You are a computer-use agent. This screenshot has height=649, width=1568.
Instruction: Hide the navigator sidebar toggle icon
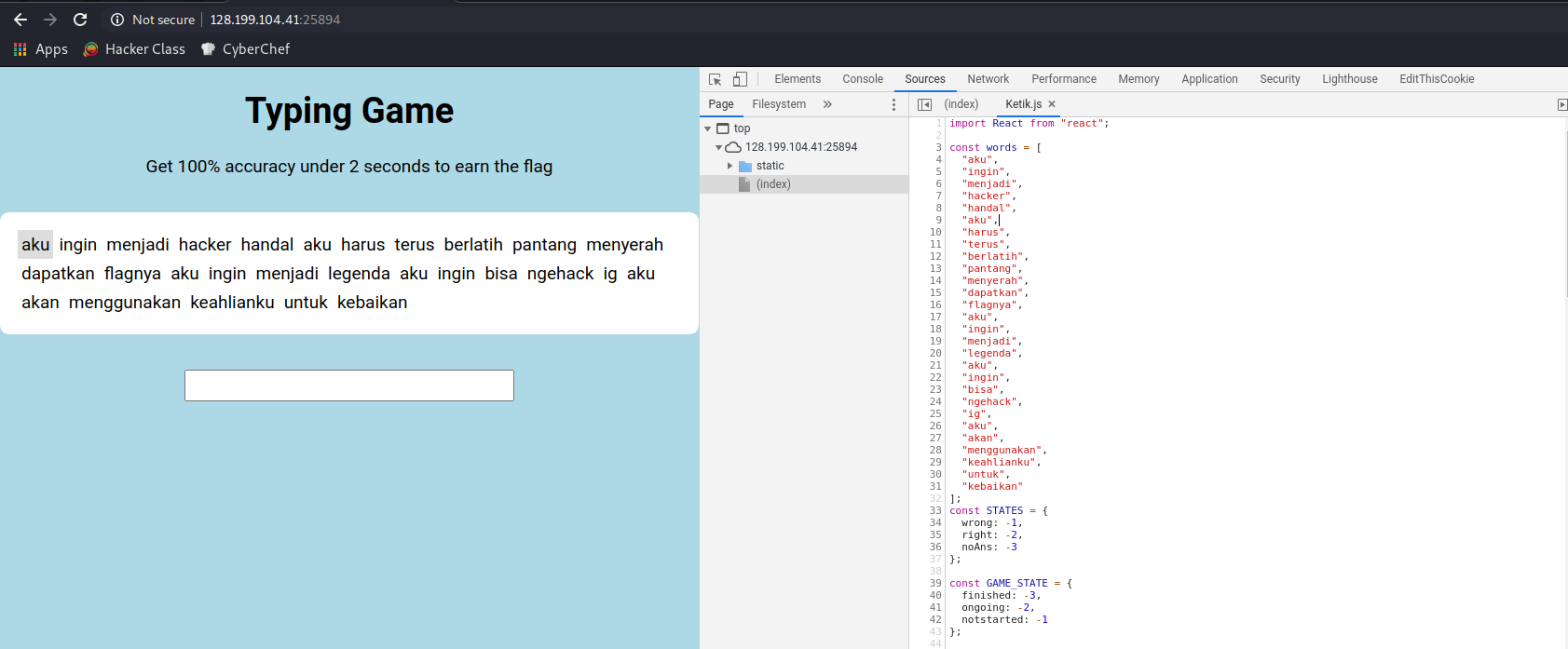[x=924, y=104]
